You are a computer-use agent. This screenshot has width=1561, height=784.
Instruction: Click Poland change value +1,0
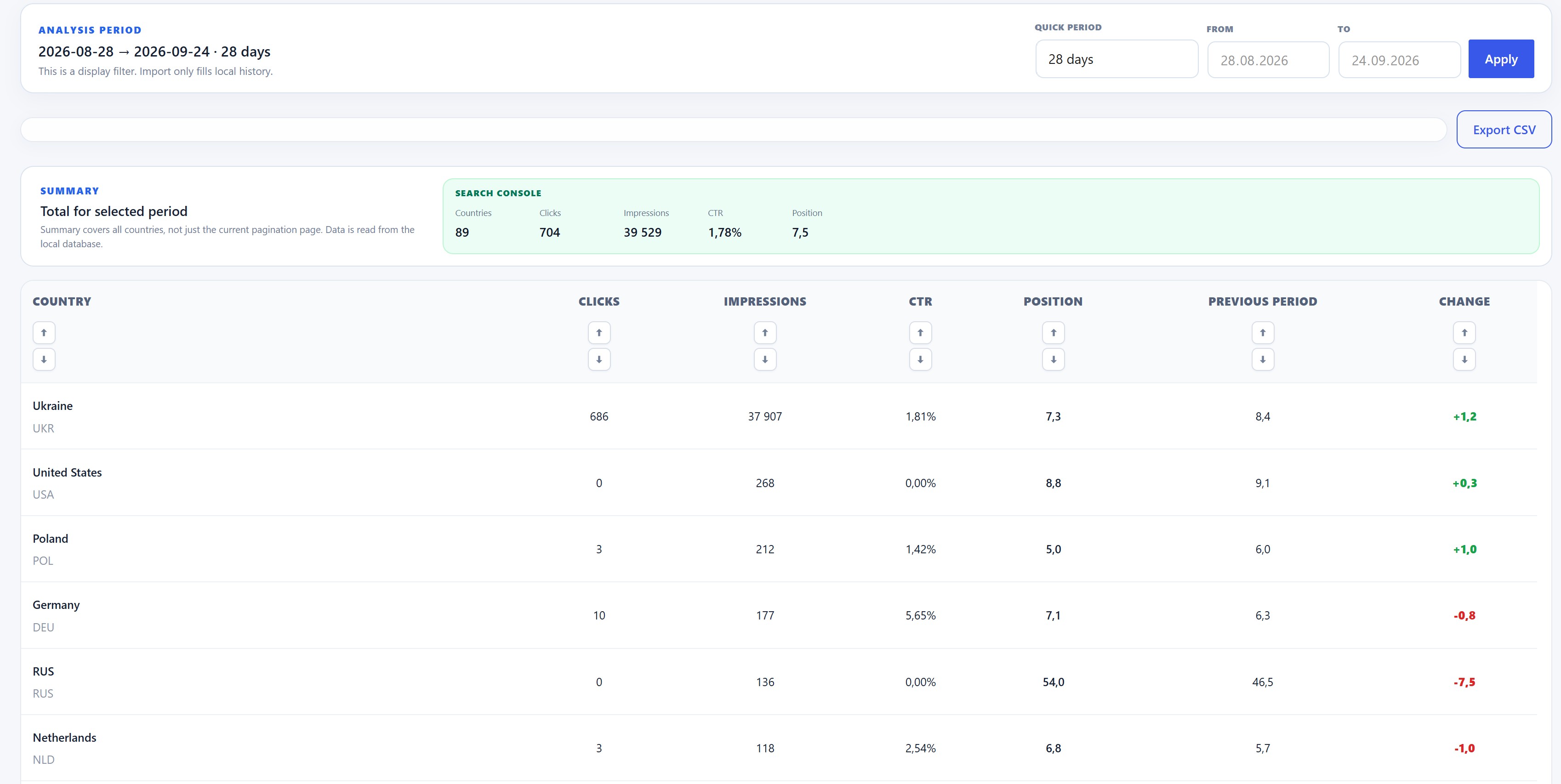(1464, 549)
